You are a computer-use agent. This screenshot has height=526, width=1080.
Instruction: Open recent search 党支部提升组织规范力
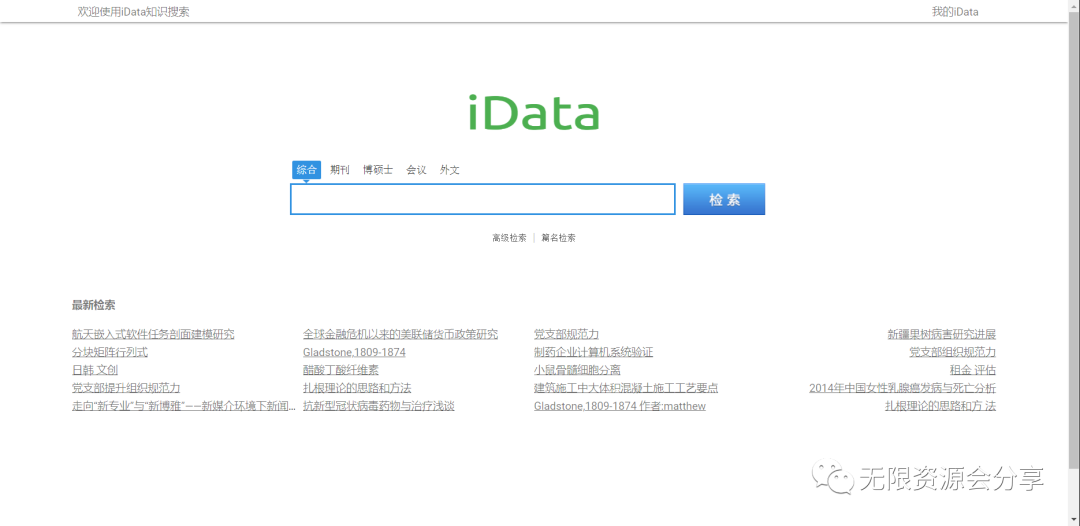(126, 388)
